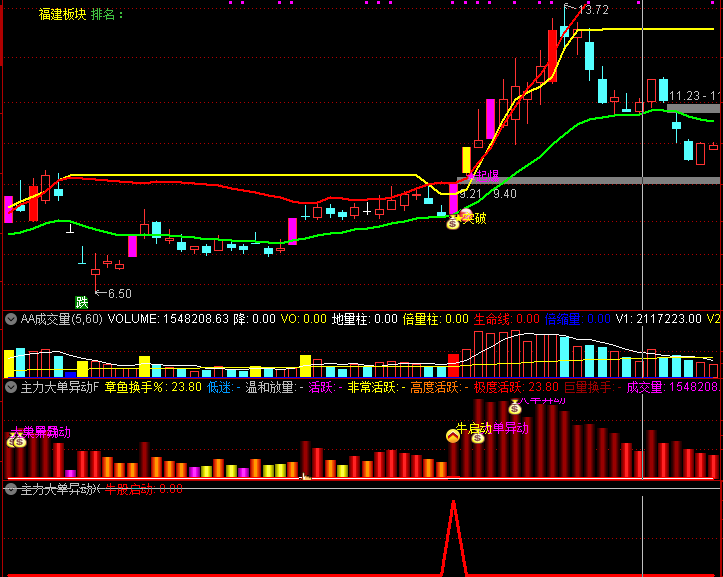Click the V1: 2117223.00 value
723x577 pixels.
[x=658, y=319]
